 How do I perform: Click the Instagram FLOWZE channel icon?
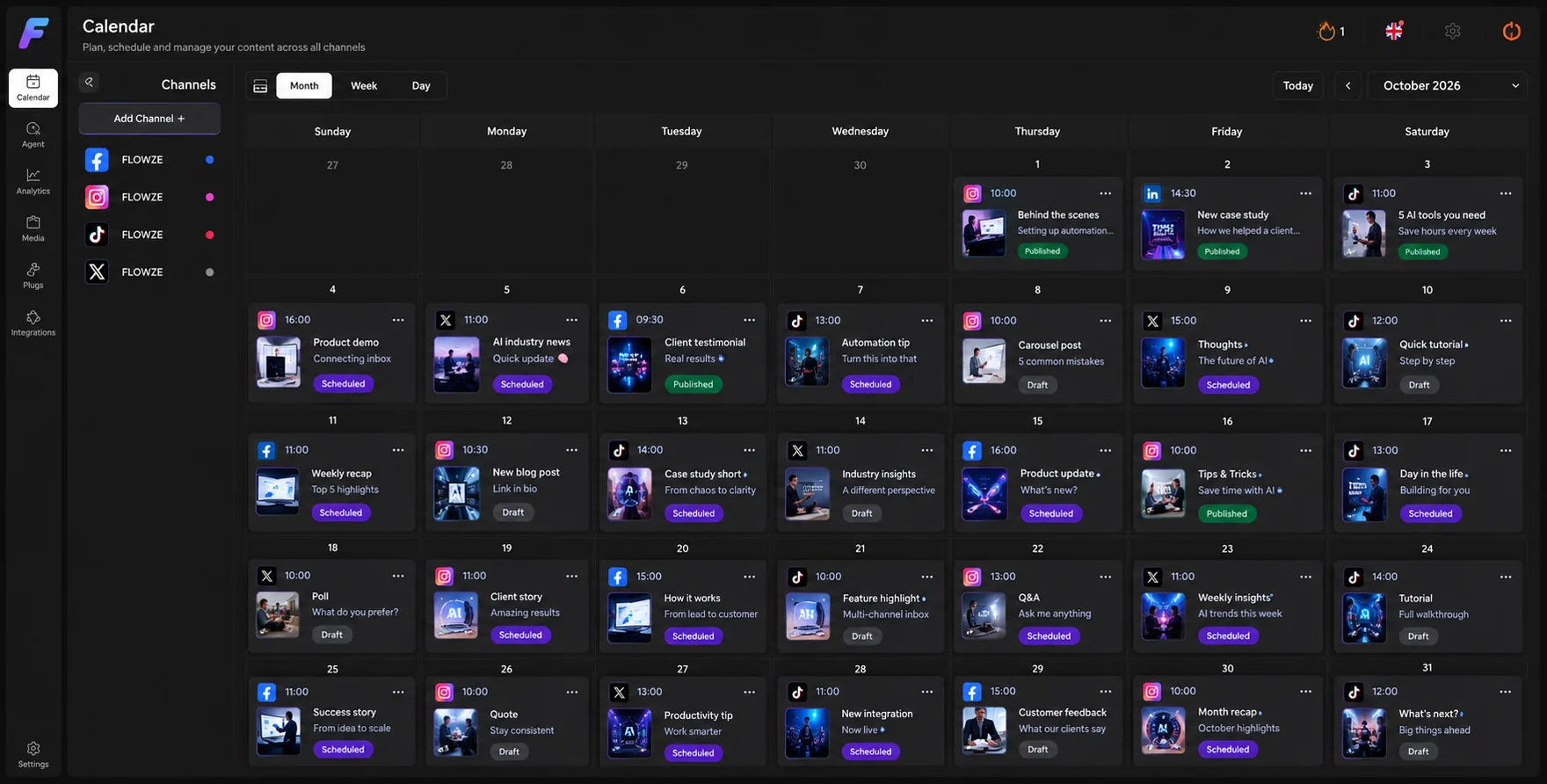(97, 197)
